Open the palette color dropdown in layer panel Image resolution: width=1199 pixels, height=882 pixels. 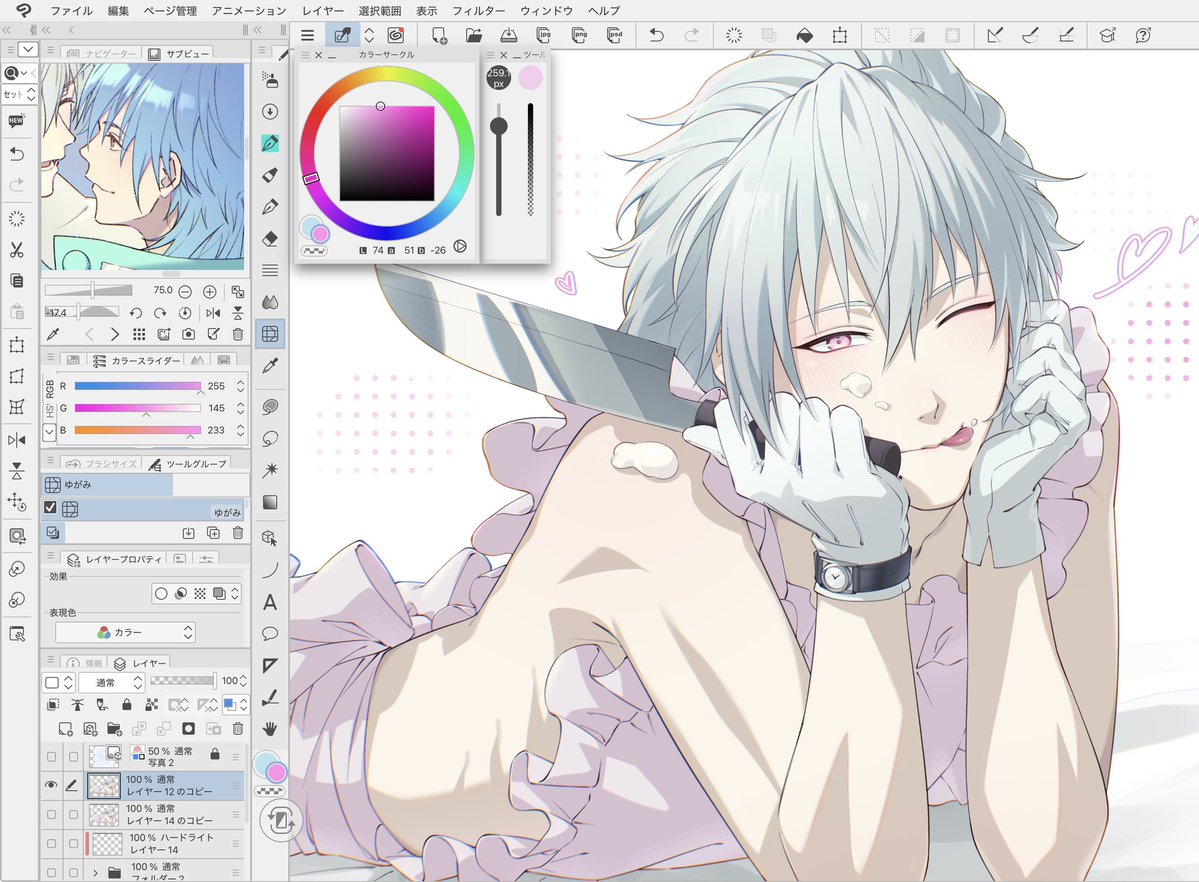tap(59, 682)
